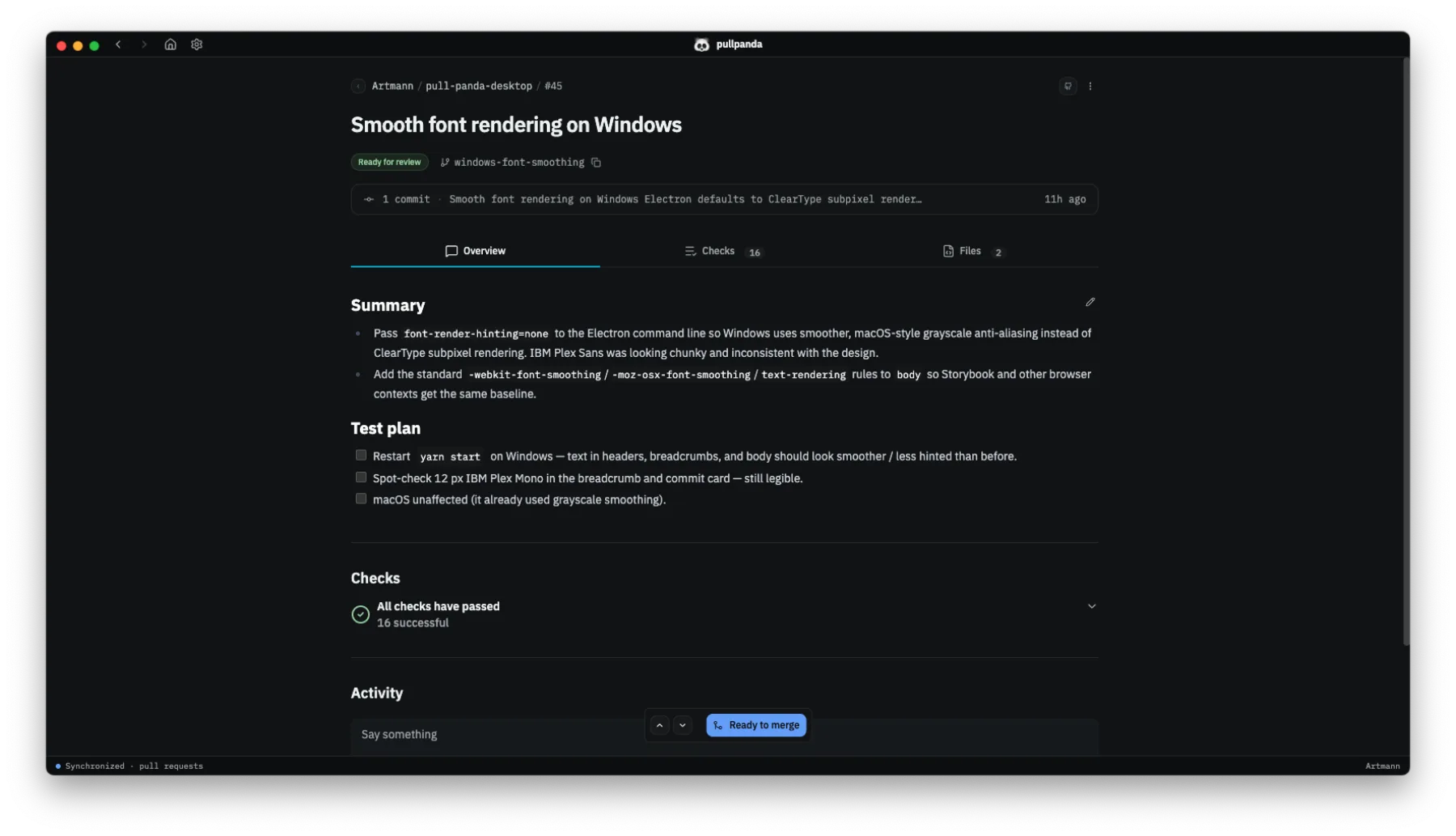
Task: Click the 'yarn start' code snippet
Action: point(450,456)
